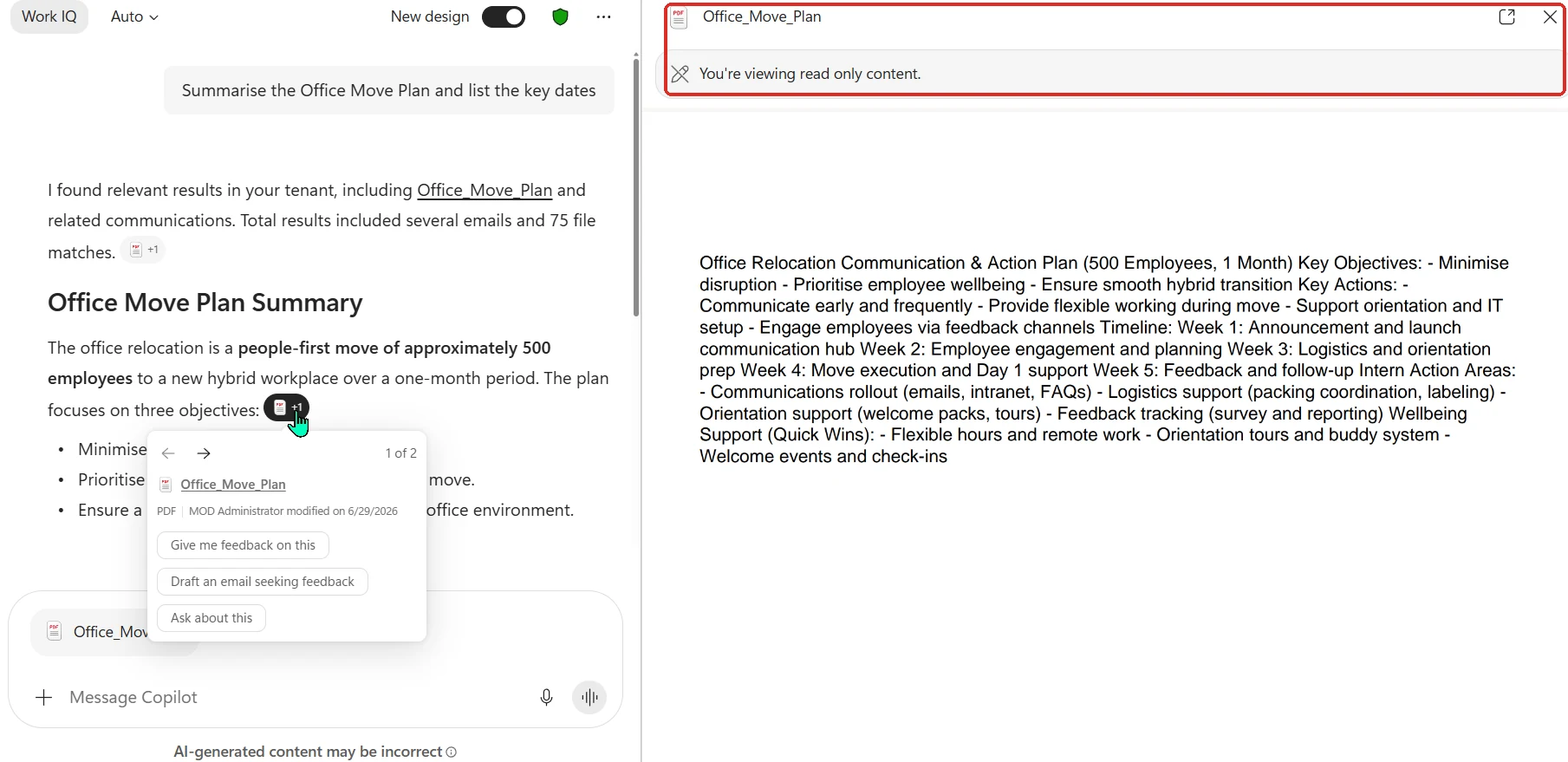This screenshot has width=1568, height=762.
Task: Start voice chat waveform button
Action: (589, 697)
